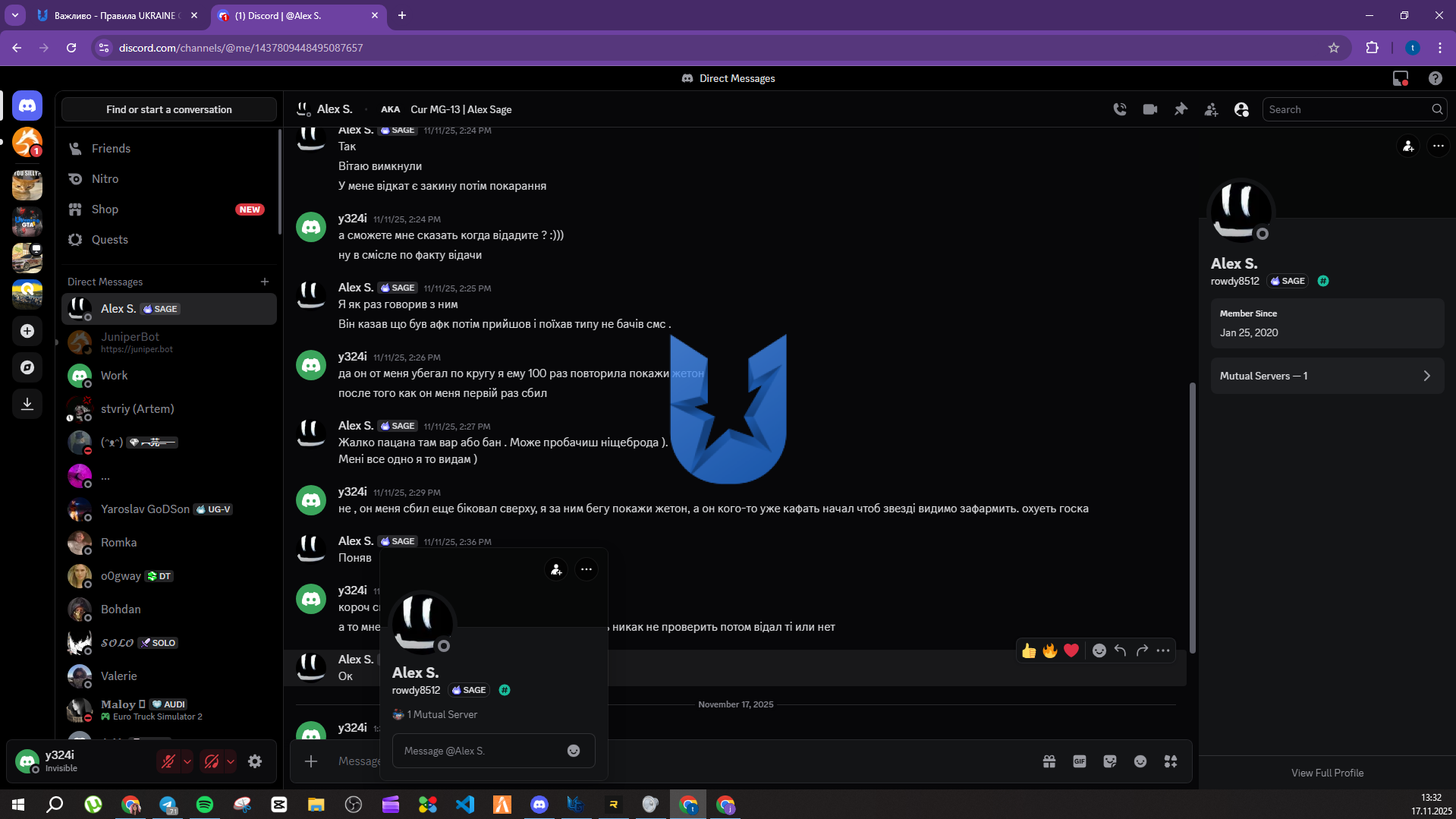Add thumbs up reaction to message
This screenshot has width=1456, height=819.
(x=1029, y=650)
